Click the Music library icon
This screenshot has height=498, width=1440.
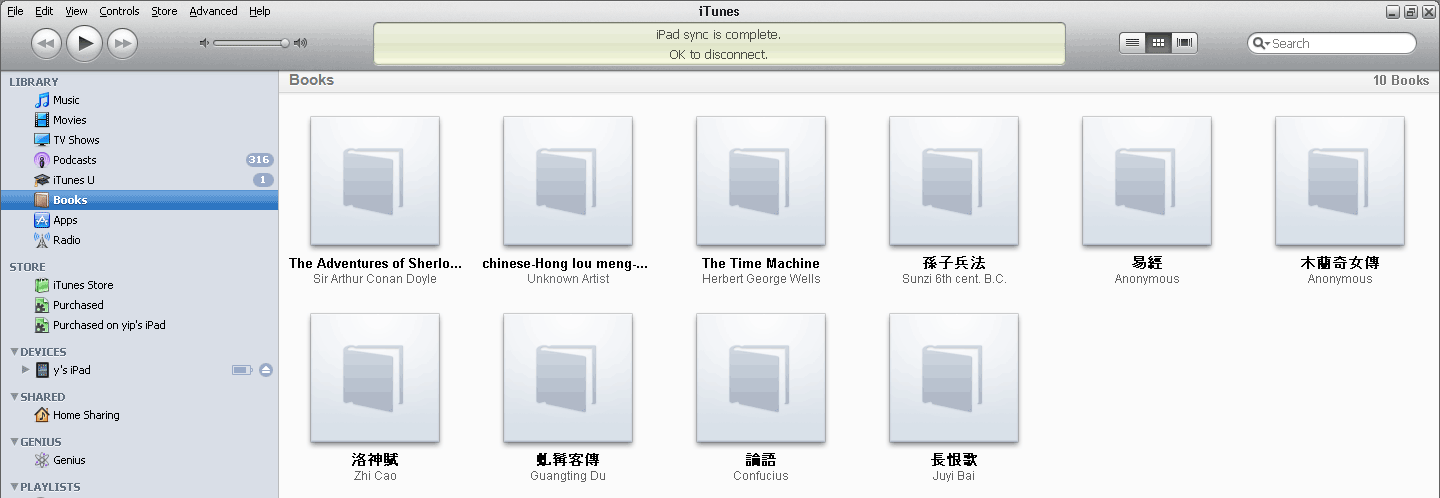point(42,100)
